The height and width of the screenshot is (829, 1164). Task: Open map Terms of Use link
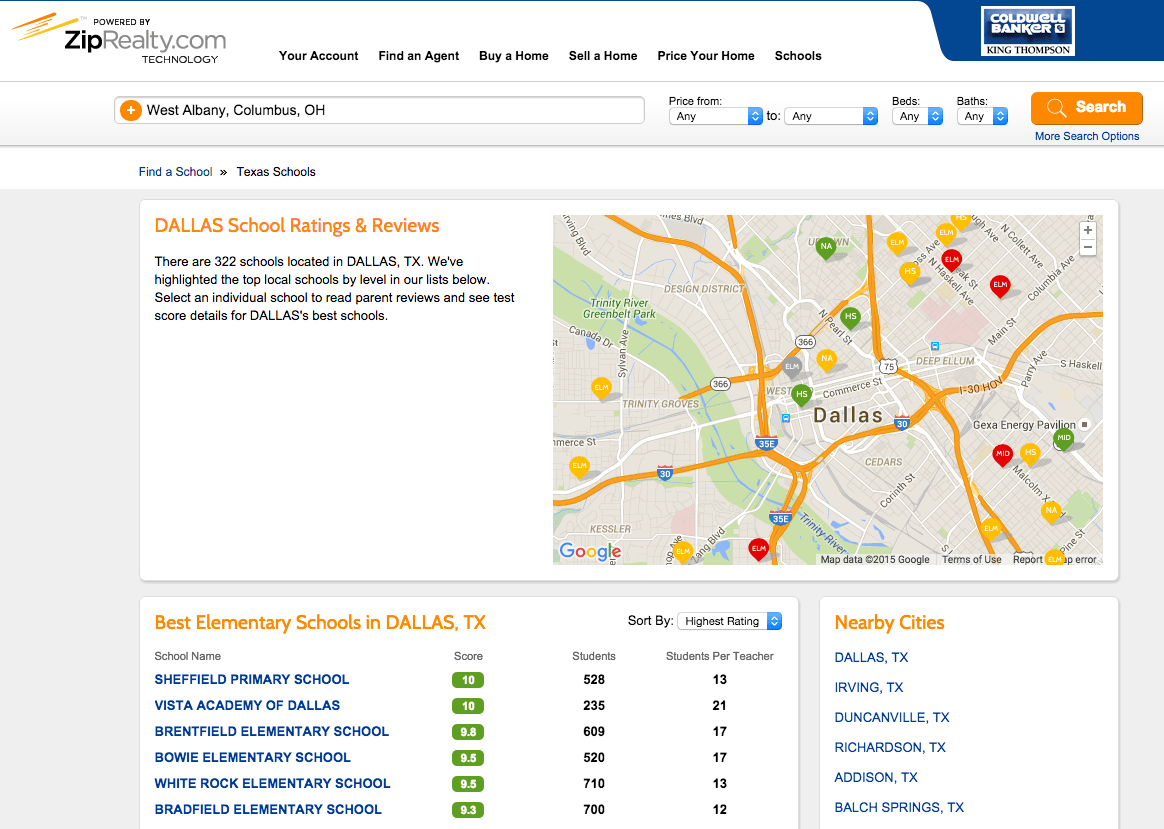[972, 560]
